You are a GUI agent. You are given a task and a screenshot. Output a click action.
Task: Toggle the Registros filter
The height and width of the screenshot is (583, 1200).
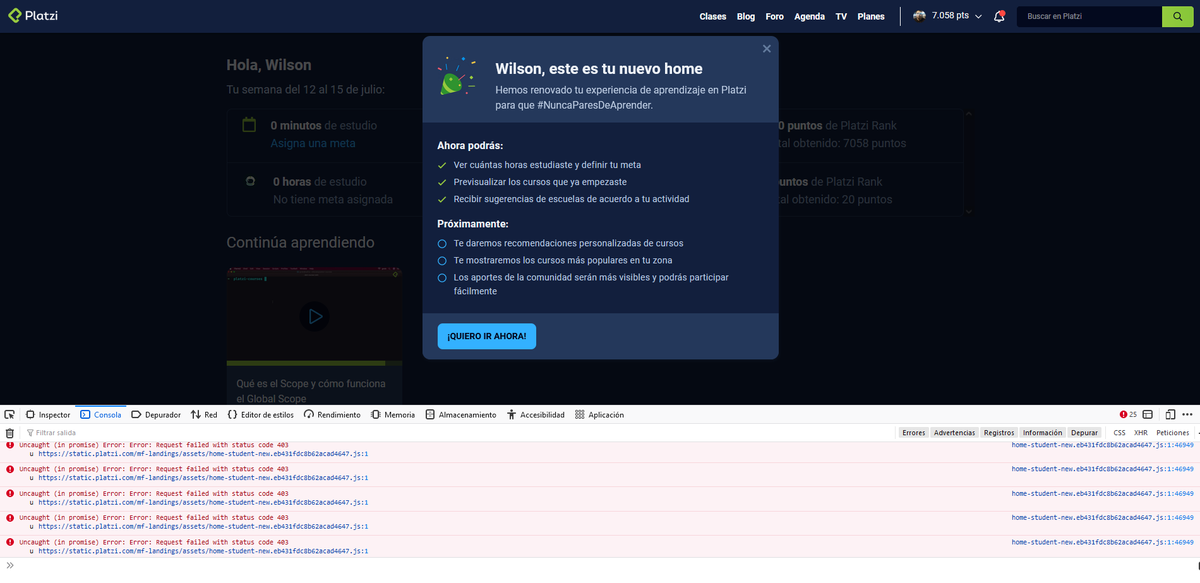tap(999, 432)
